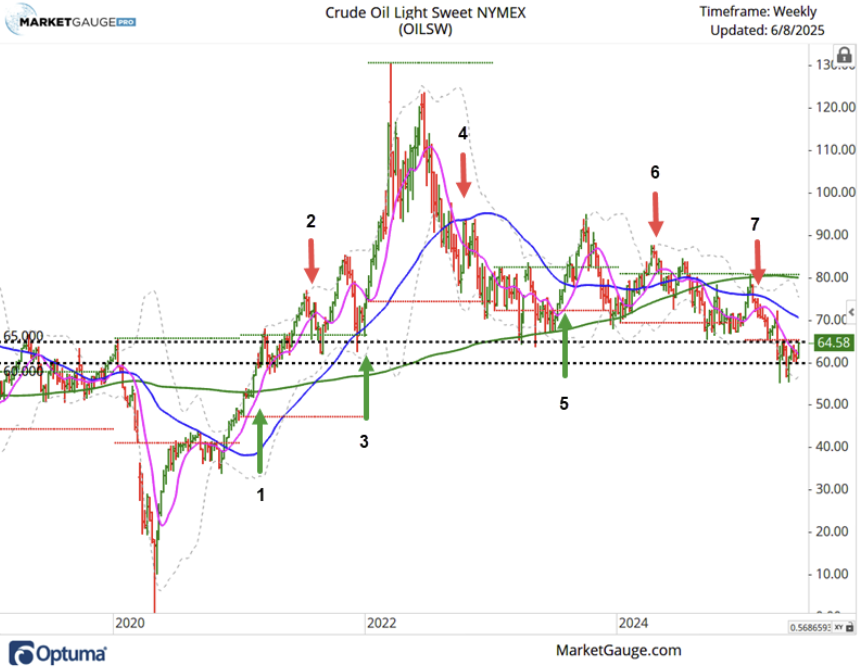Click the red down arrow below label 7

pos(757,261)
